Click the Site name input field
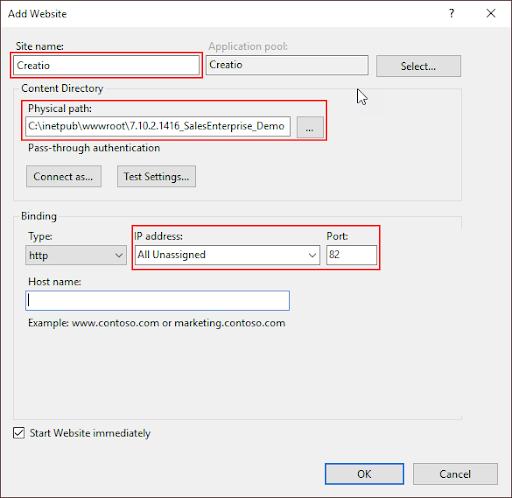 [106, 65]
